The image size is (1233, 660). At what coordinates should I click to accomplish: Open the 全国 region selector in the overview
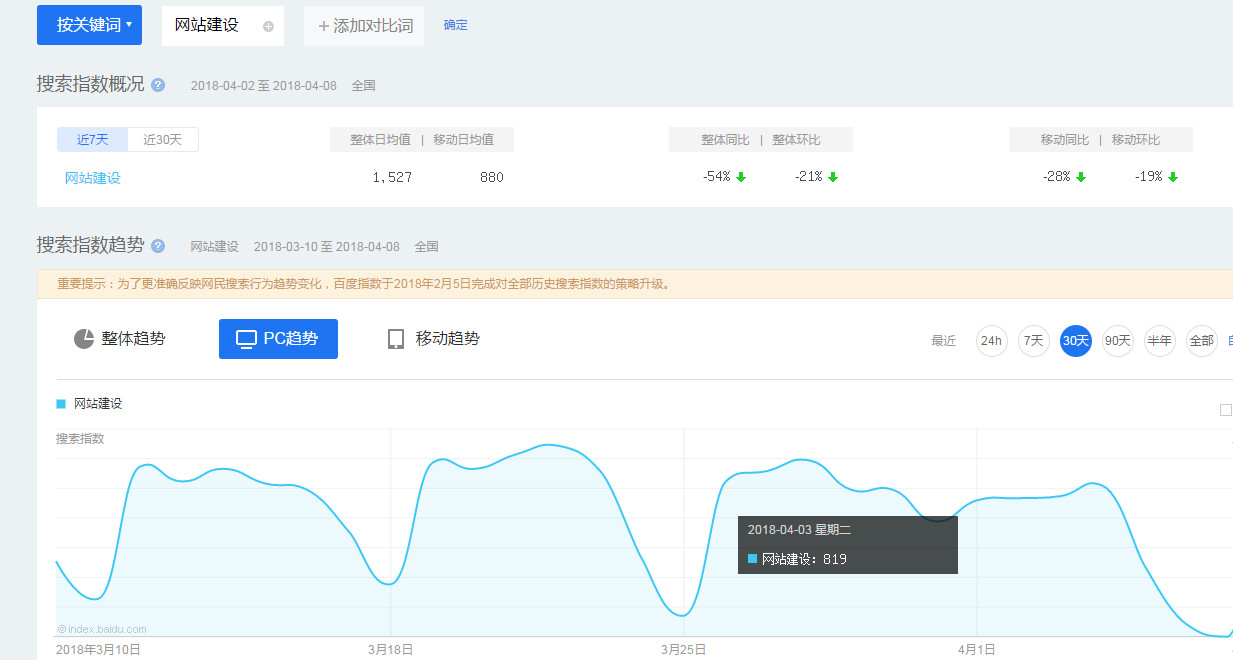click(363, 85)
